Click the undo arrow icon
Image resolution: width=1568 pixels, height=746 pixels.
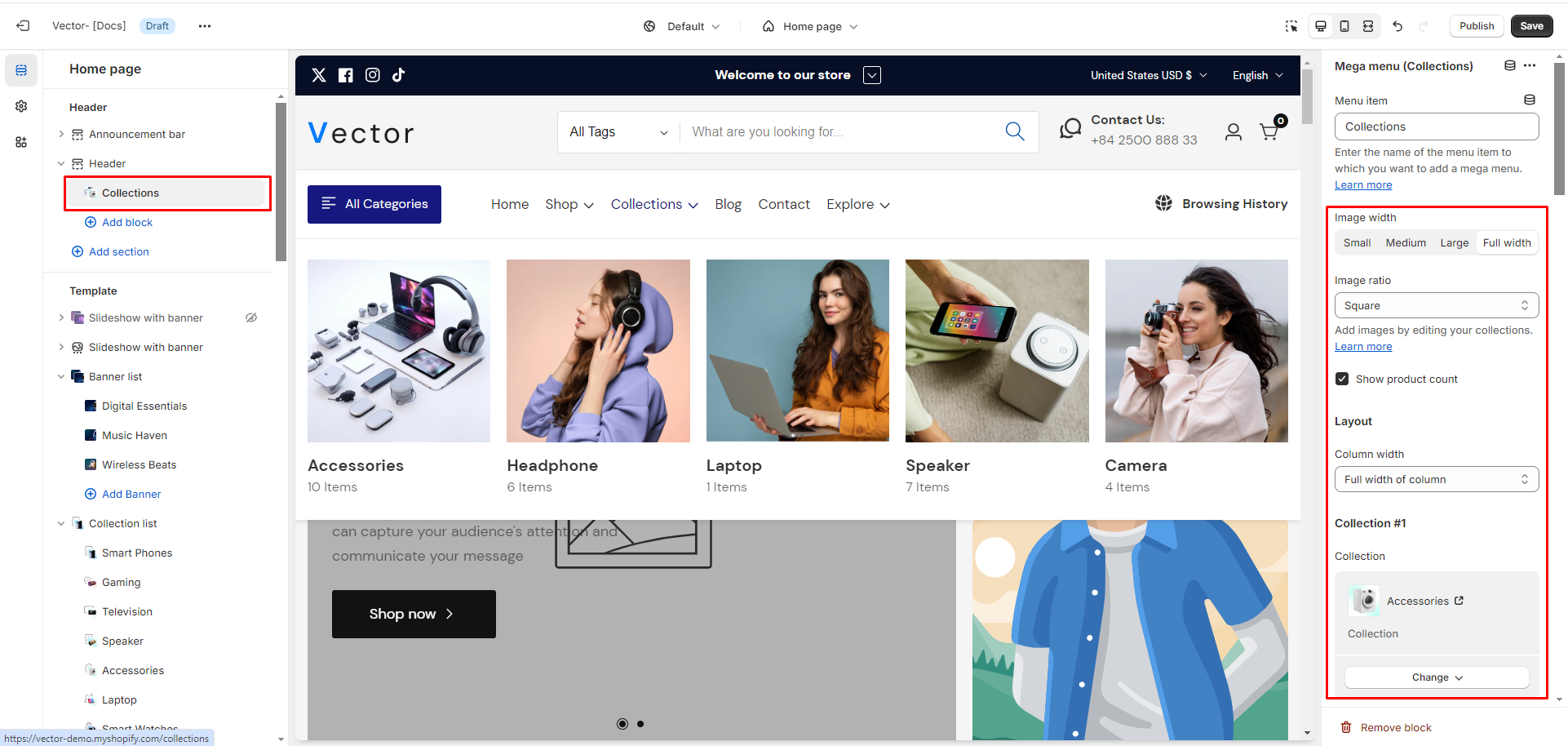[x=1397, y=26]
